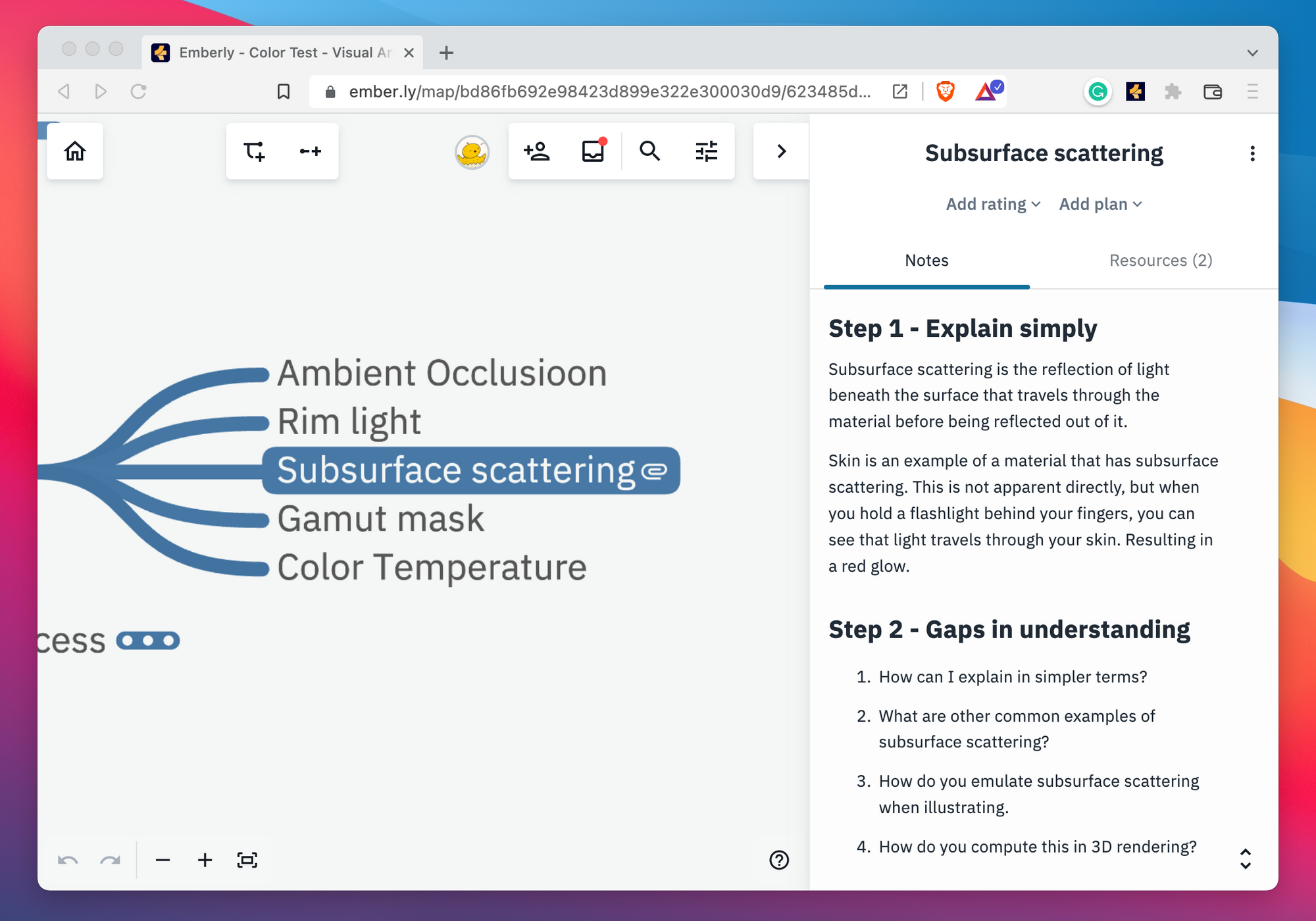Invite a collaborator with the add person icon
Image resolution: width=1316 pixels, height=921 pixels.
[x=537, y=151]
